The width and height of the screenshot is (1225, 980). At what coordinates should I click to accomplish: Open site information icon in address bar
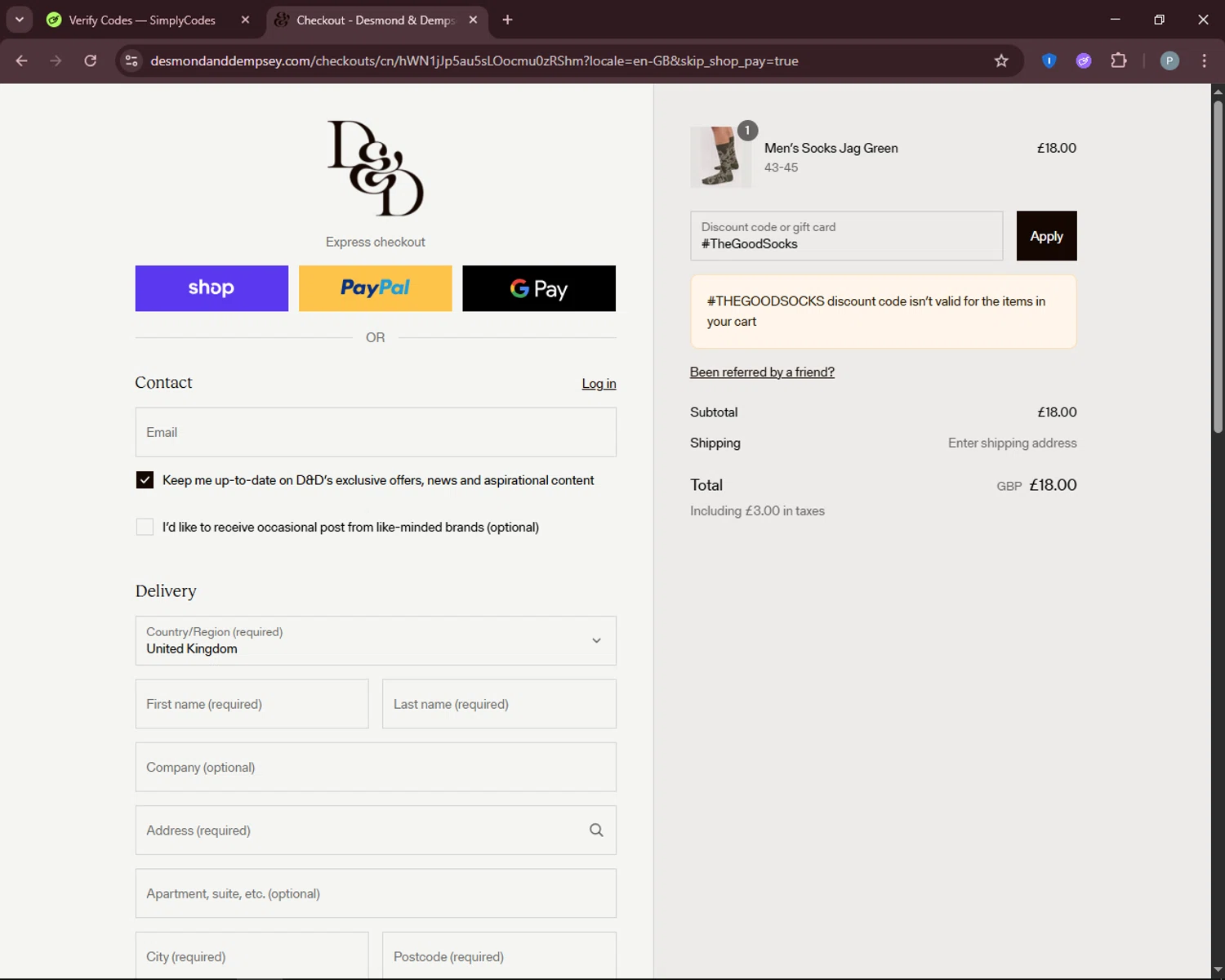click(x=131, y=60)
